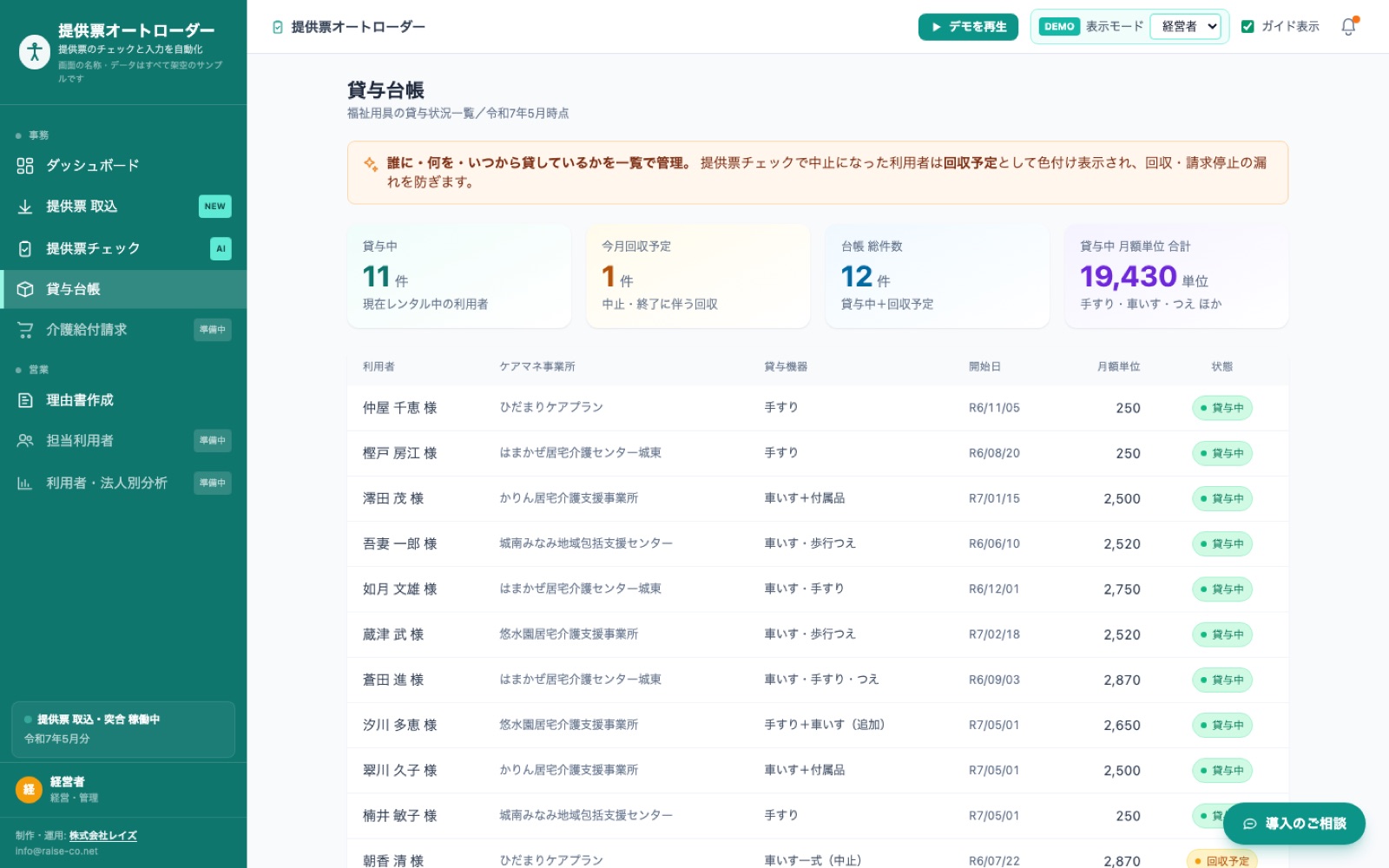Click the info@raise-co.net email address
This screenshot has height=868, width=1389.
[56, 852]
